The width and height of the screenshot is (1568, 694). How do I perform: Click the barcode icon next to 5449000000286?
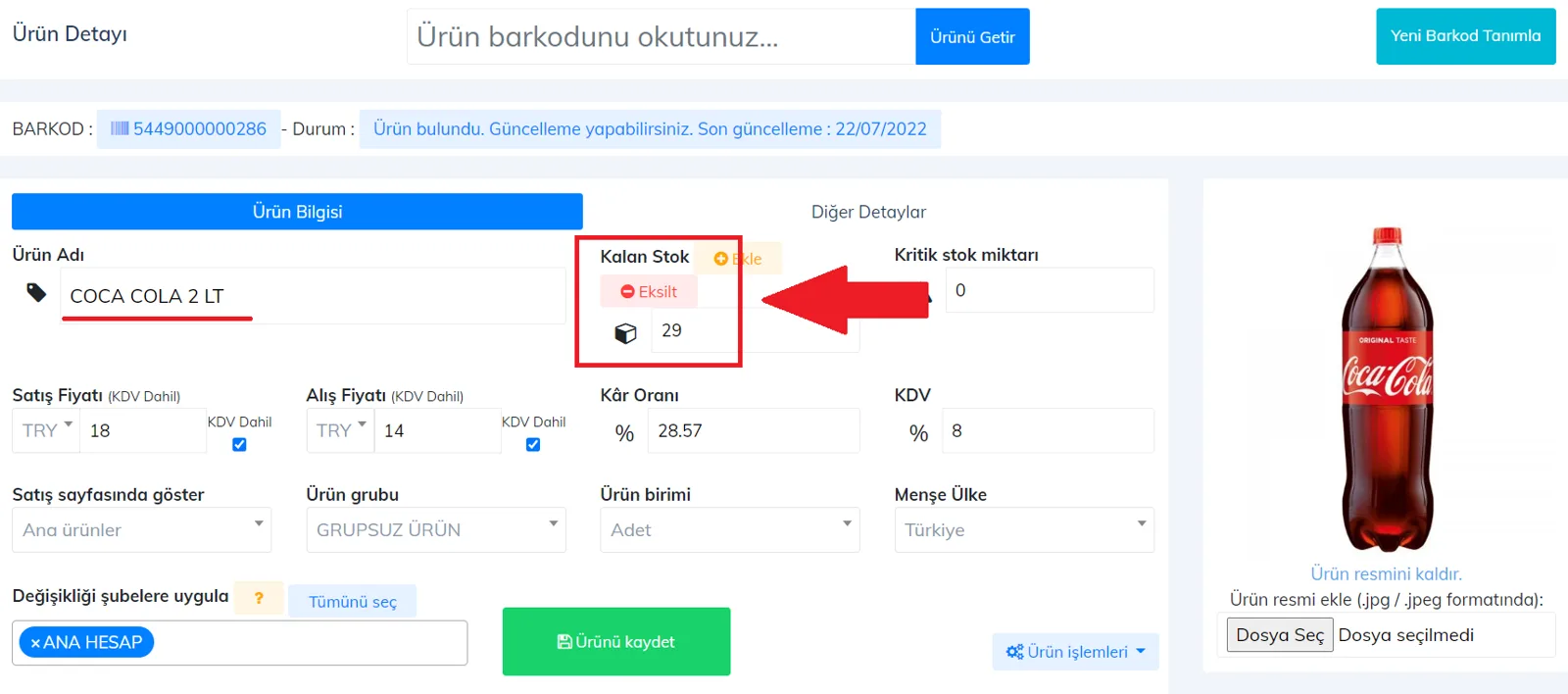pyautogui.click(x=120, y=128)
